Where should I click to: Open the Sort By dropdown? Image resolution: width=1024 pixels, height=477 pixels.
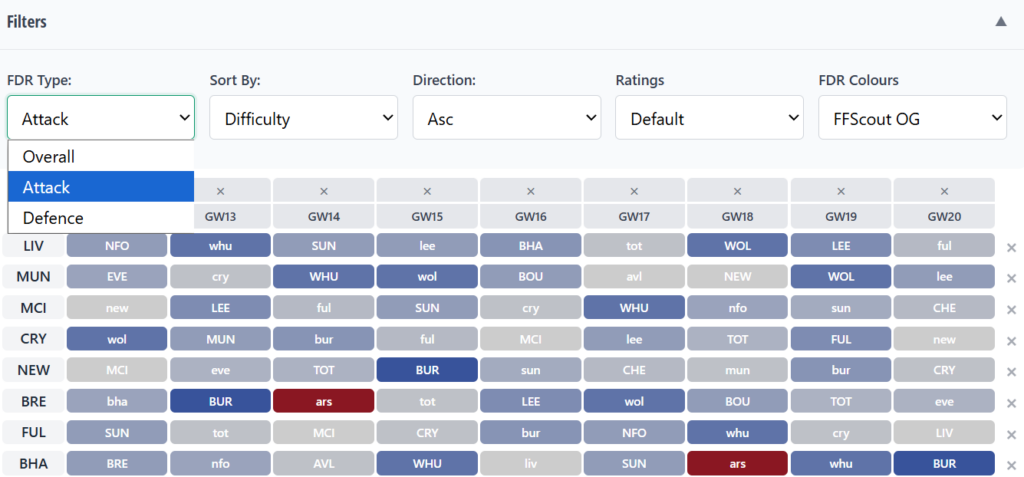[303, 118]
